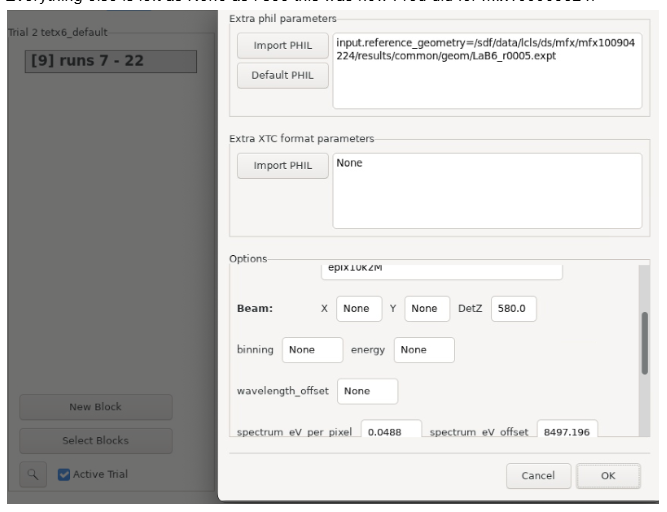Toggle the Active Trial checkbox
The image size is (667, 512).
point(64,474)
